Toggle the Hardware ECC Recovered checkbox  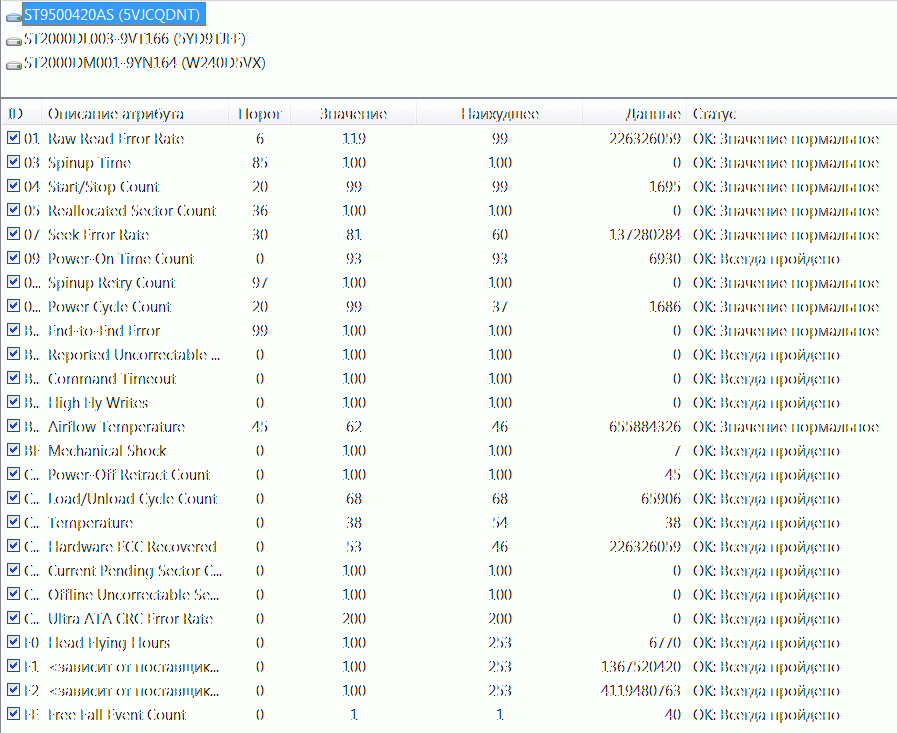(x=14, y=546)
